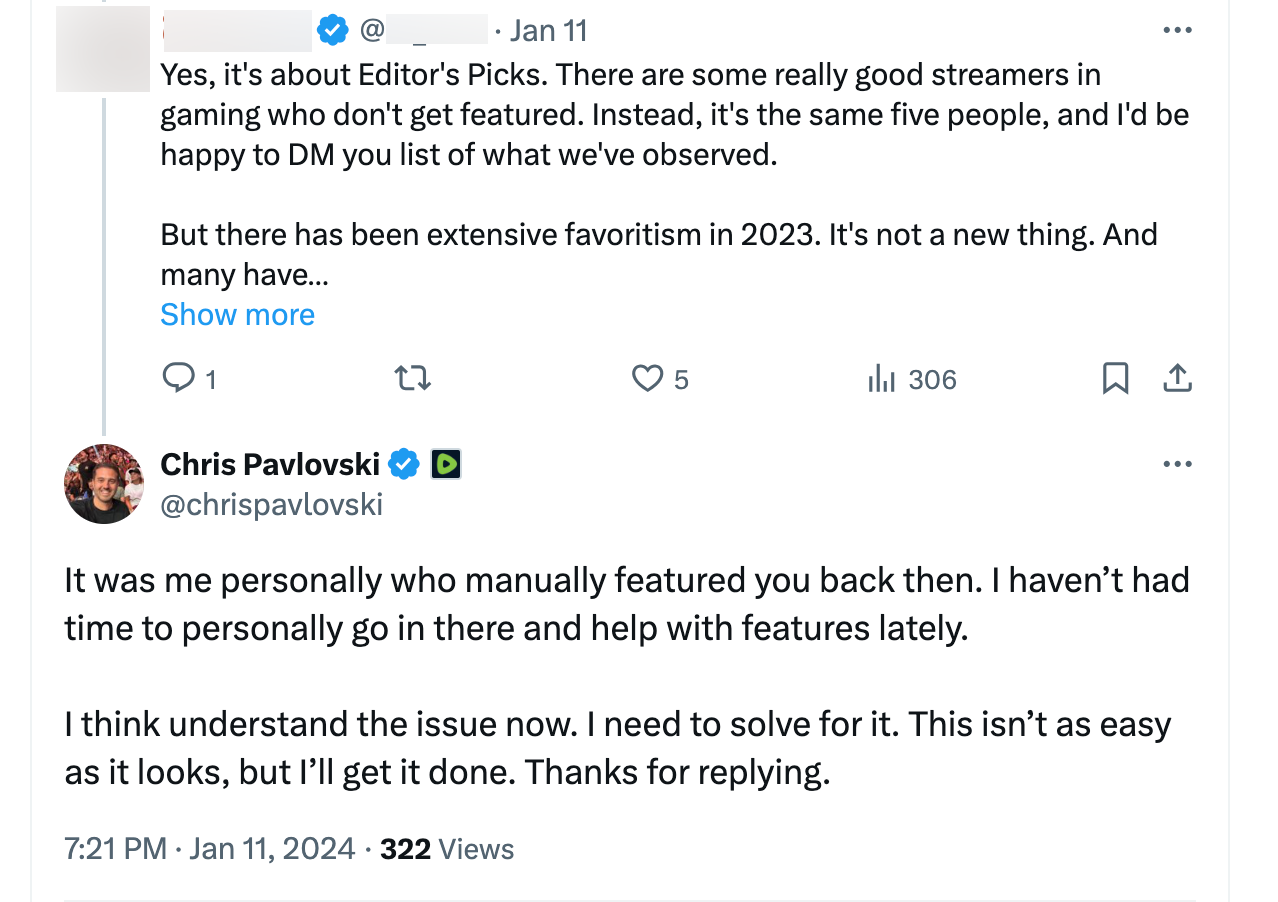
Task: Click verified badge on the first tweet
Action: [x=332, y=31]
